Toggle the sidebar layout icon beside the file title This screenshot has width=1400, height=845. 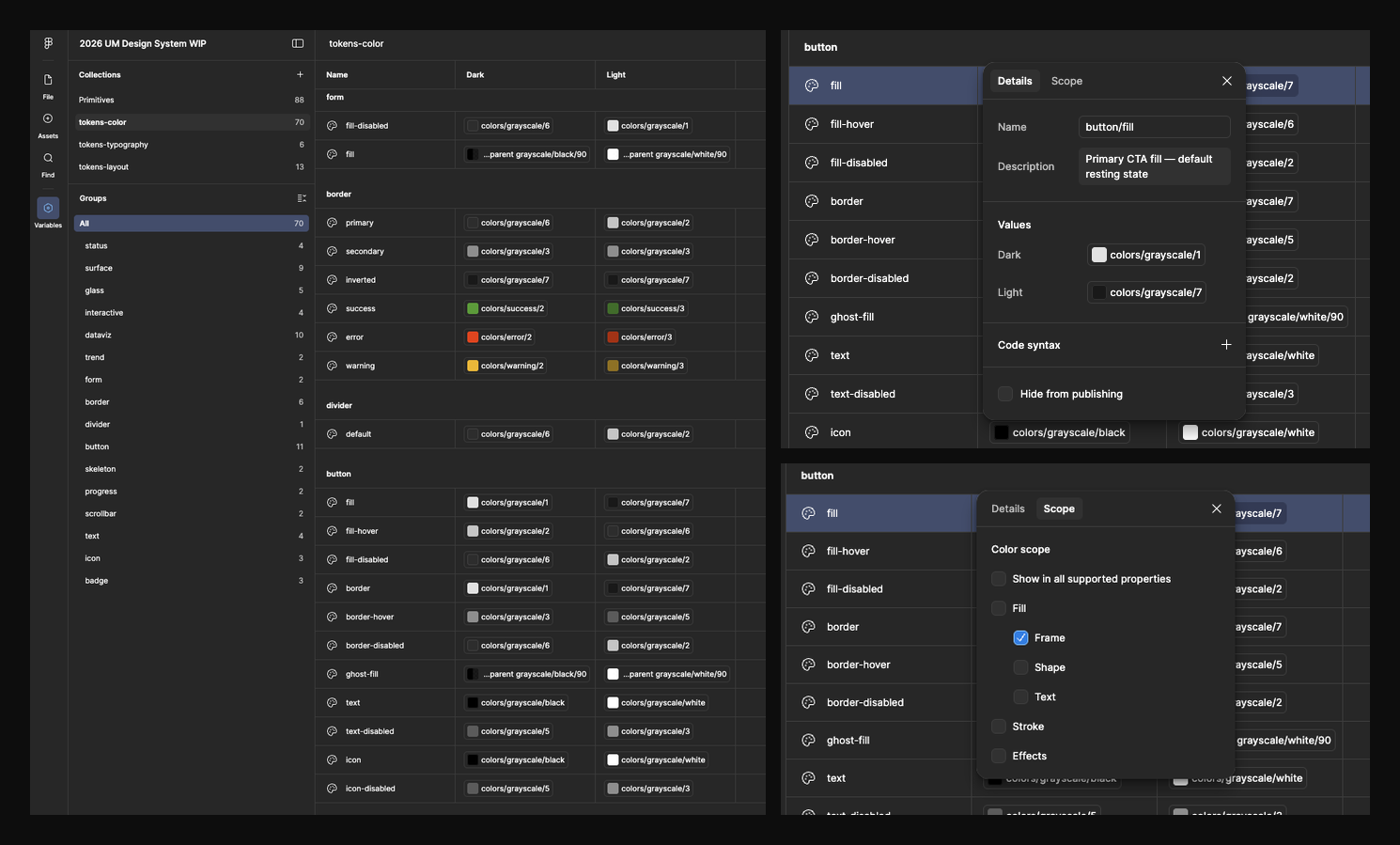coord(298,43)
